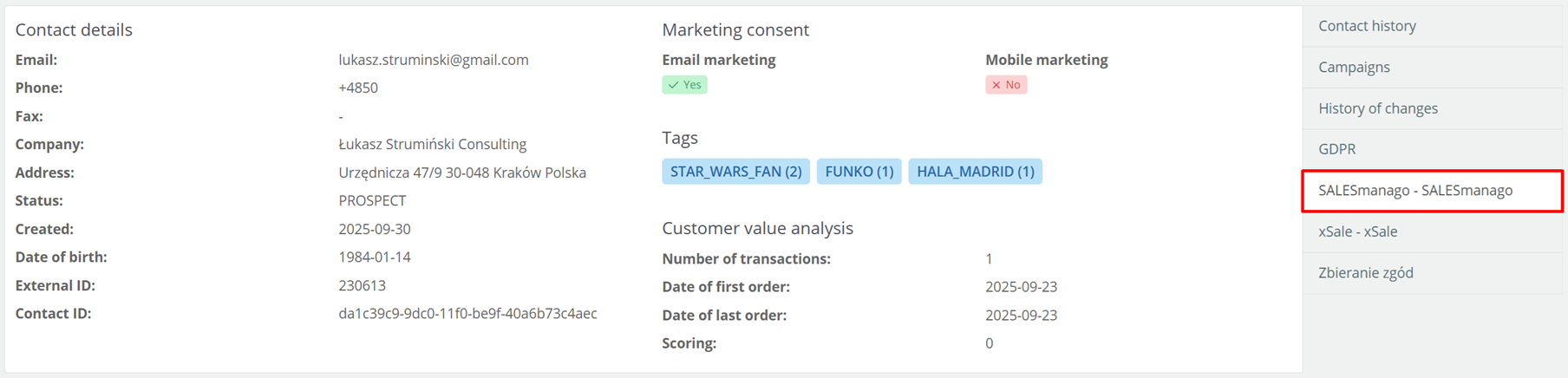Click the STAR_WARS_FAN (2) tag
The width and height of the screenshot is (1568, 378).
pyautogui.click(x=735, y=172)
